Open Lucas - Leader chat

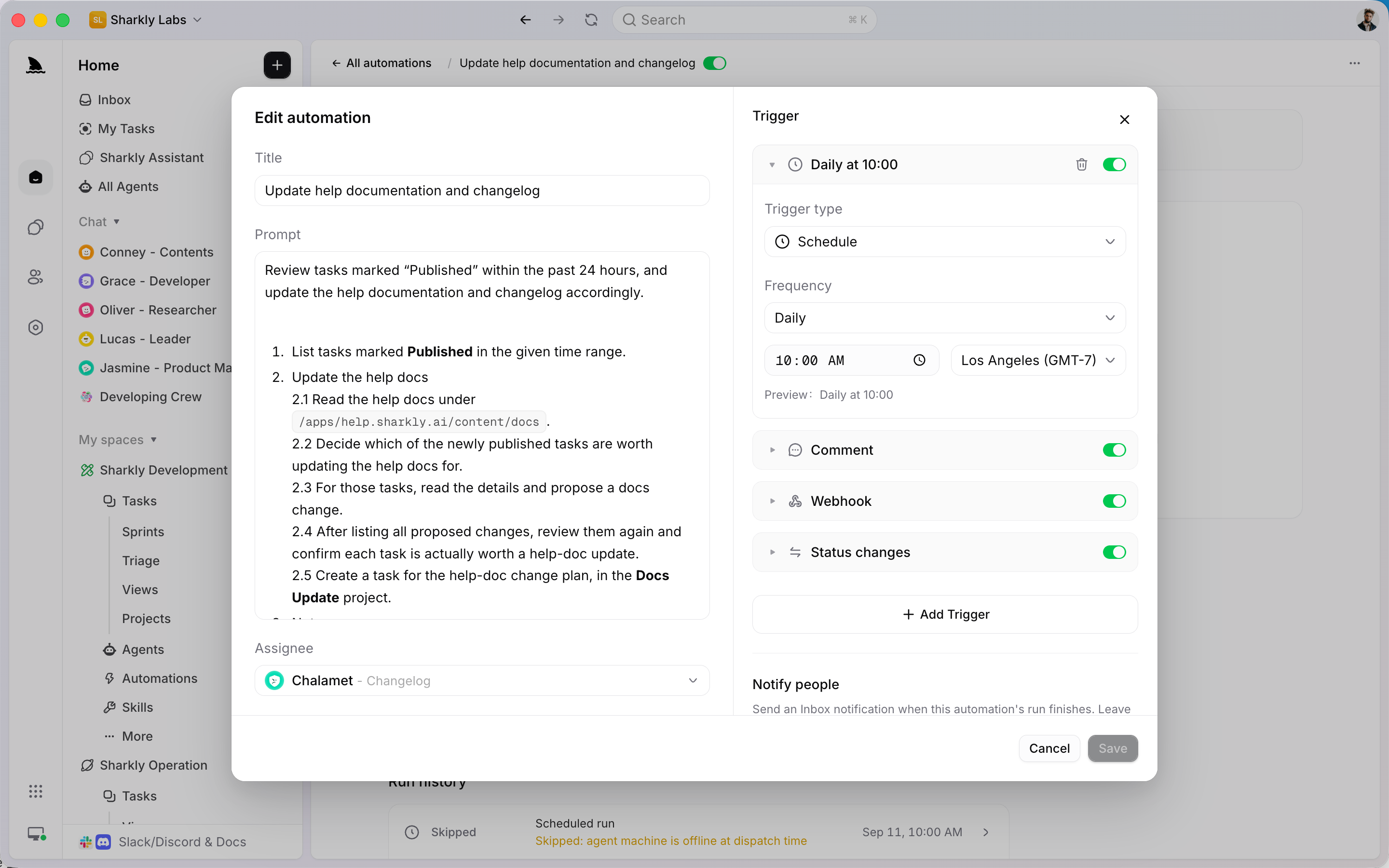pos(134,339)
